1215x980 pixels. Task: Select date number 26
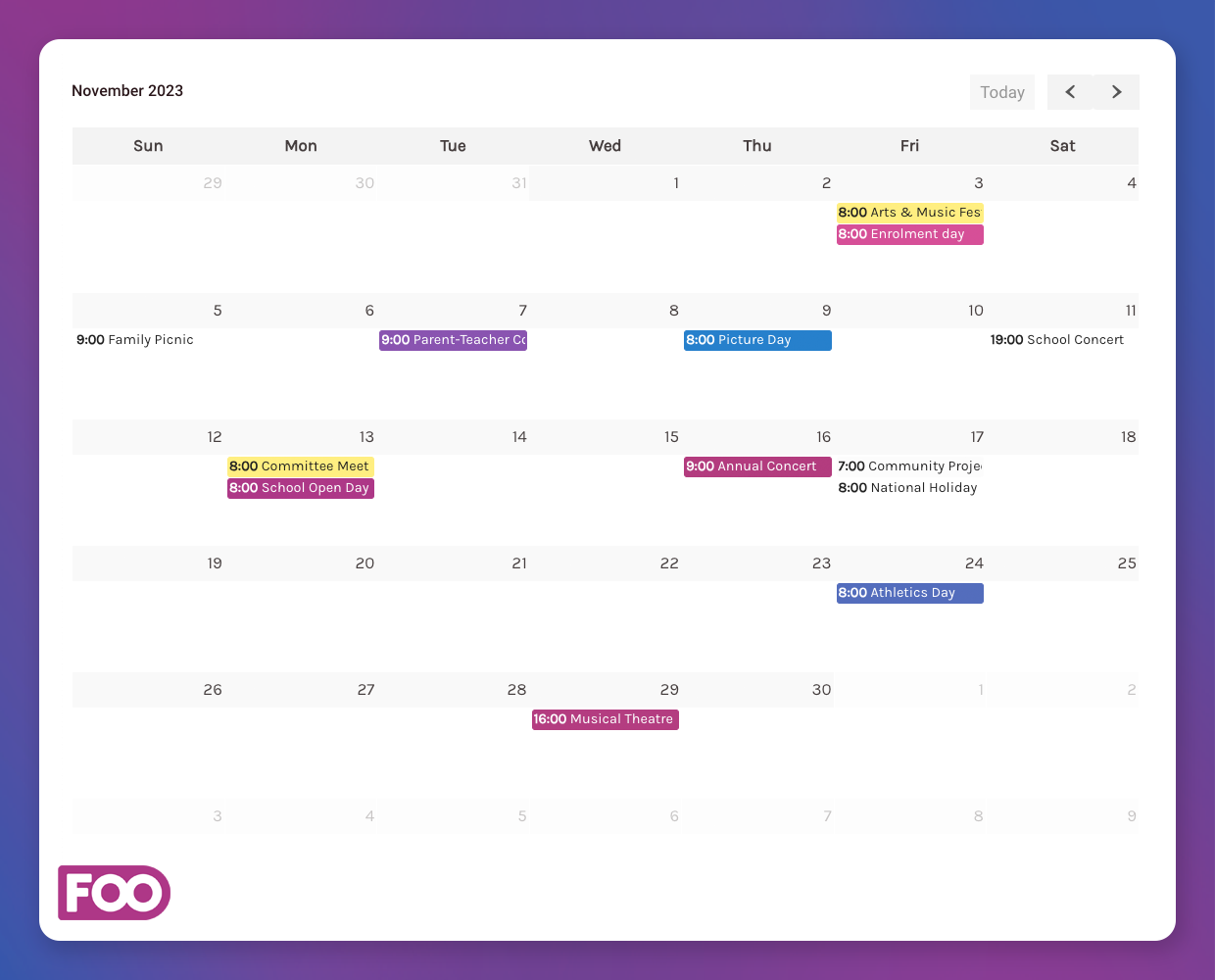[213, 690]
